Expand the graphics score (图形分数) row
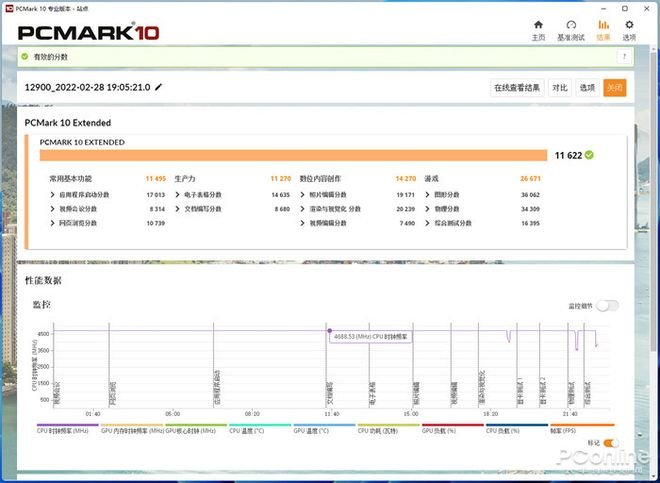 click(428, 195)
